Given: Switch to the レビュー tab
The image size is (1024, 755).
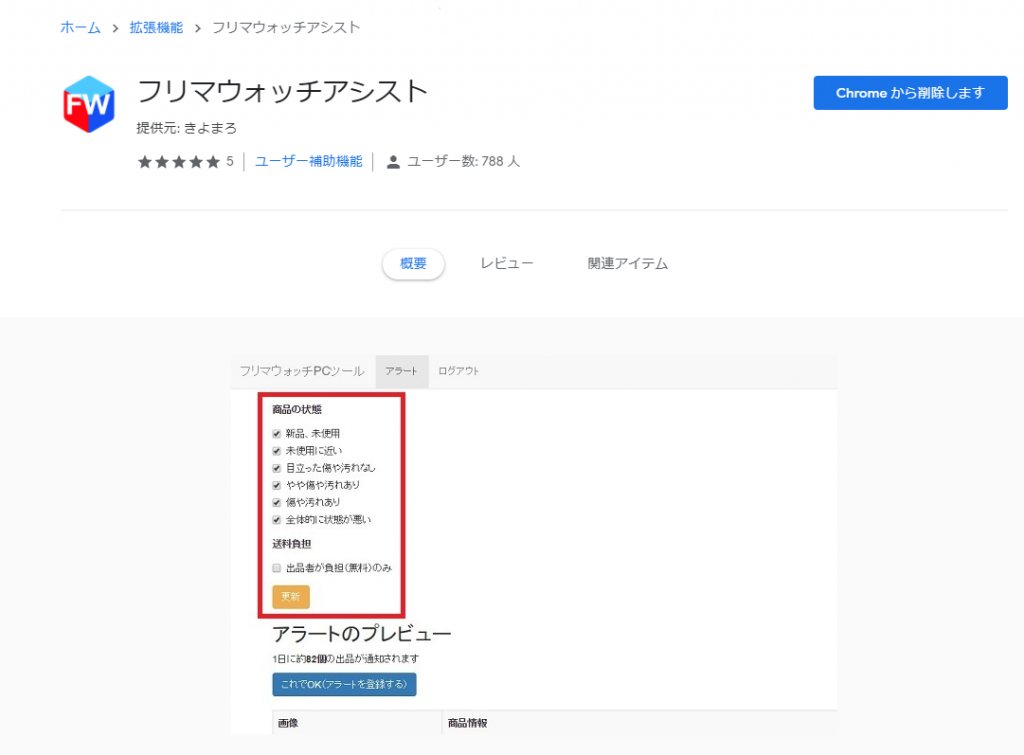Looking at the screenshot, I should [x=507, y=264].
